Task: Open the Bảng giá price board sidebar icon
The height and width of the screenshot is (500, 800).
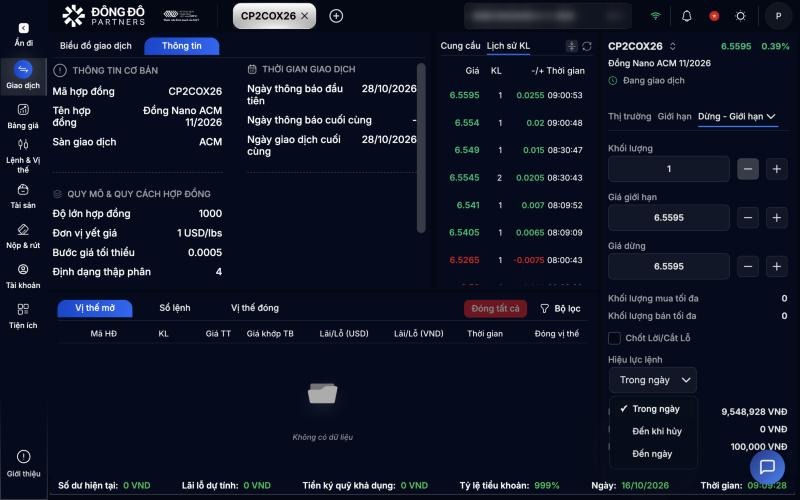Action: point(23,110)
